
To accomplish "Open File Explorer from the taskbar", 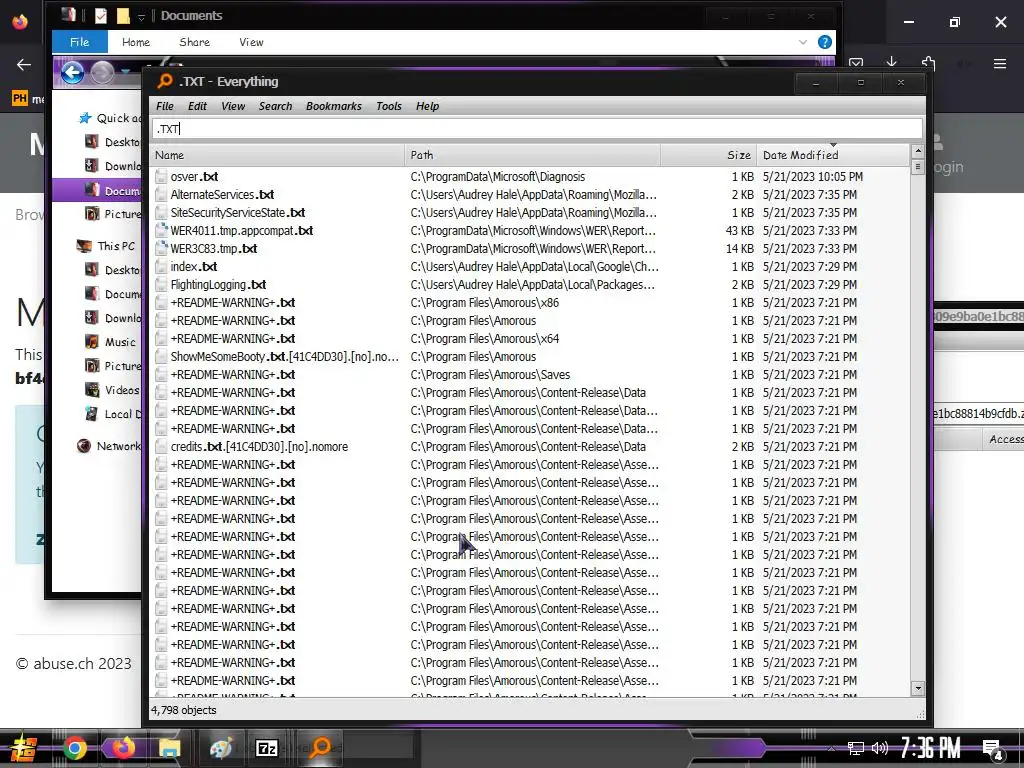I will [169, 748].
